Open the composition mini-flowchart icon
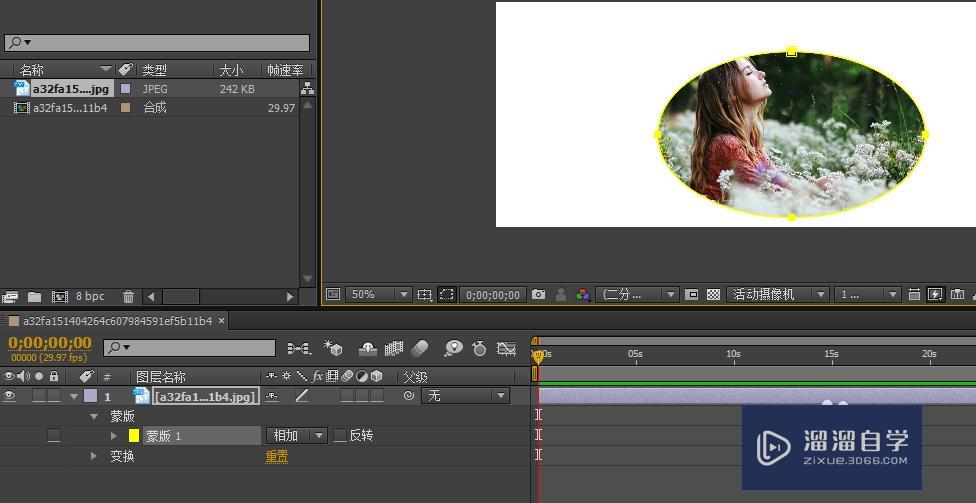Image resolution: width=976 pixels, height=503 pixels. (299, 349)
